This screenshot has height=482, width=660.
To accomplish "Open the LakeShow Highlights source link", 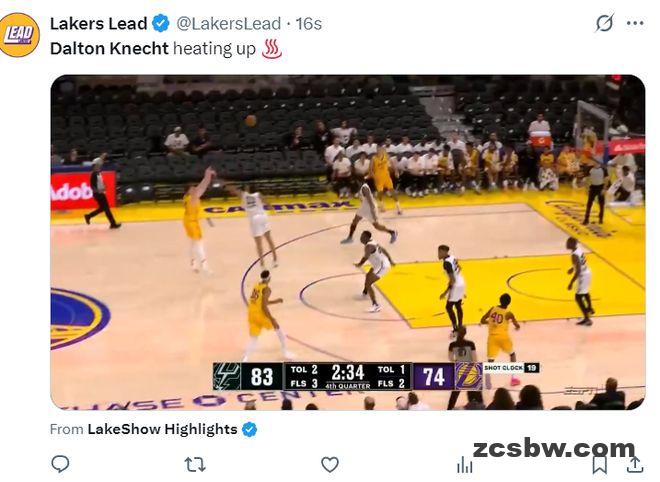I will pyautogui.click(x=162, y=429).
